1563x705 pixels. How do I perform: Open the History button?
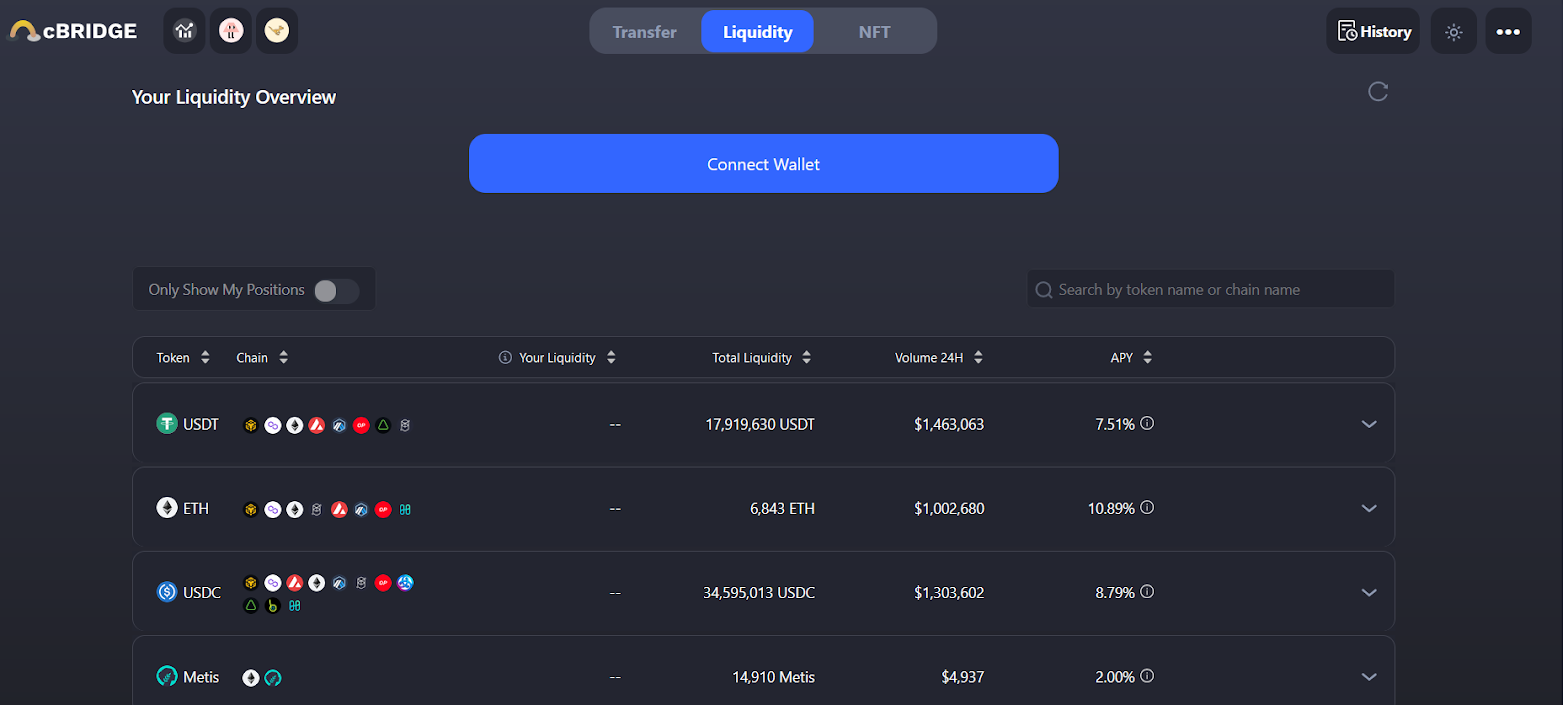point(1373,32)
